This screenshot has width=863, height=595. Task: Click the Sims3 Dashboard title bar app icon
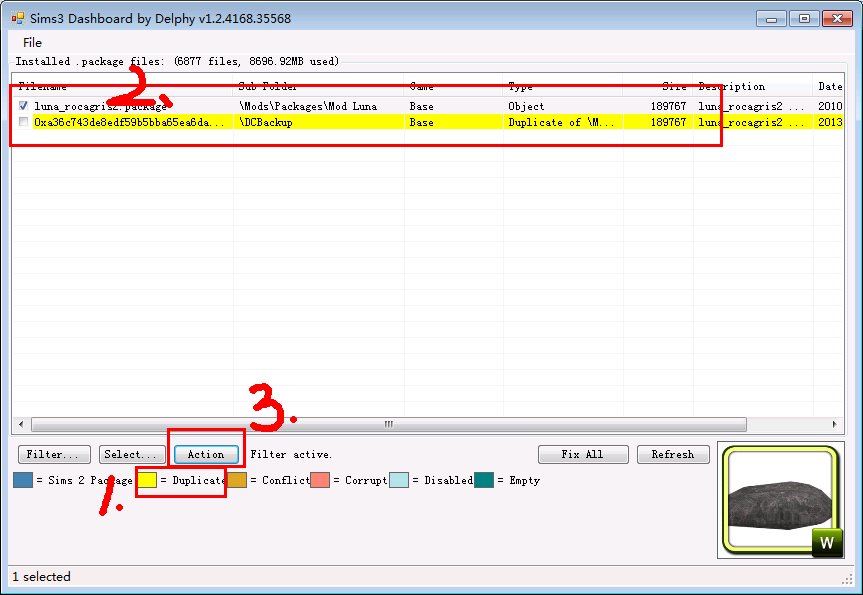[x=17, y=17]
